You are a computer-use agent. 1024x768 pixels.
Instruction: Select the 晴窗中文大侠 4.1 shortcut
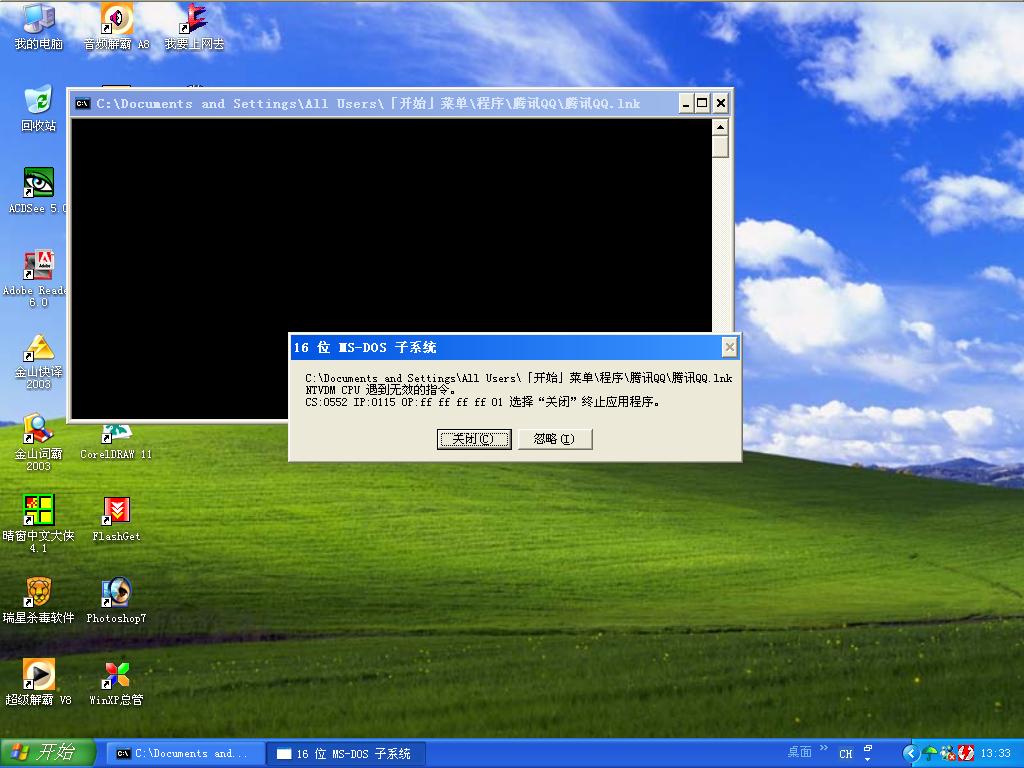(39, 524)
